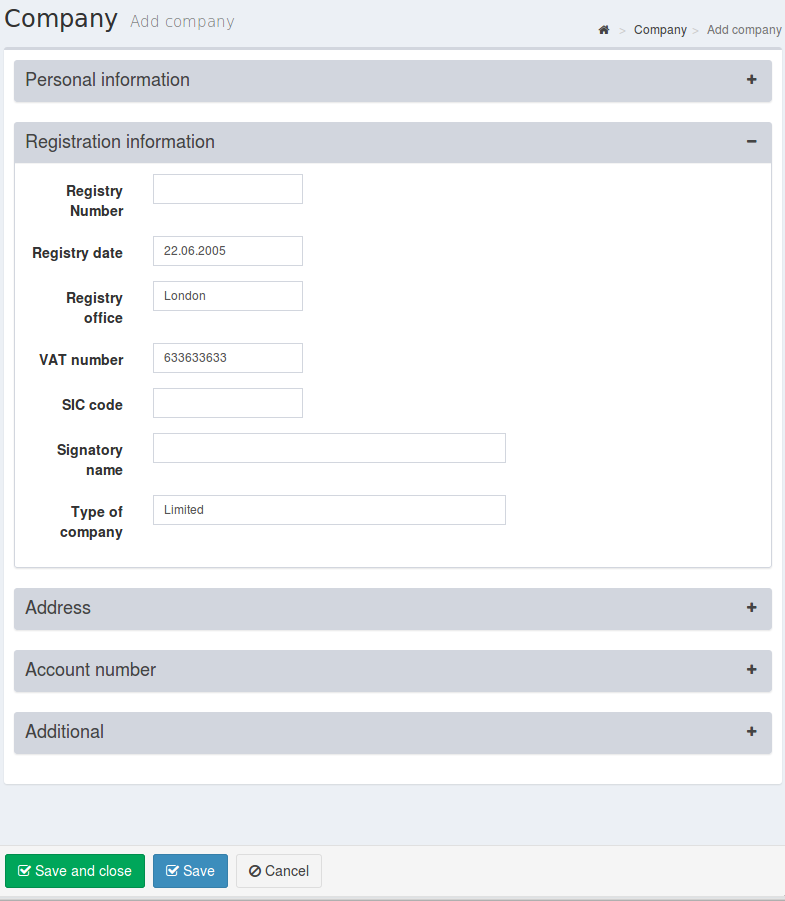Click the Signatory name field

[x=329, y=448]
